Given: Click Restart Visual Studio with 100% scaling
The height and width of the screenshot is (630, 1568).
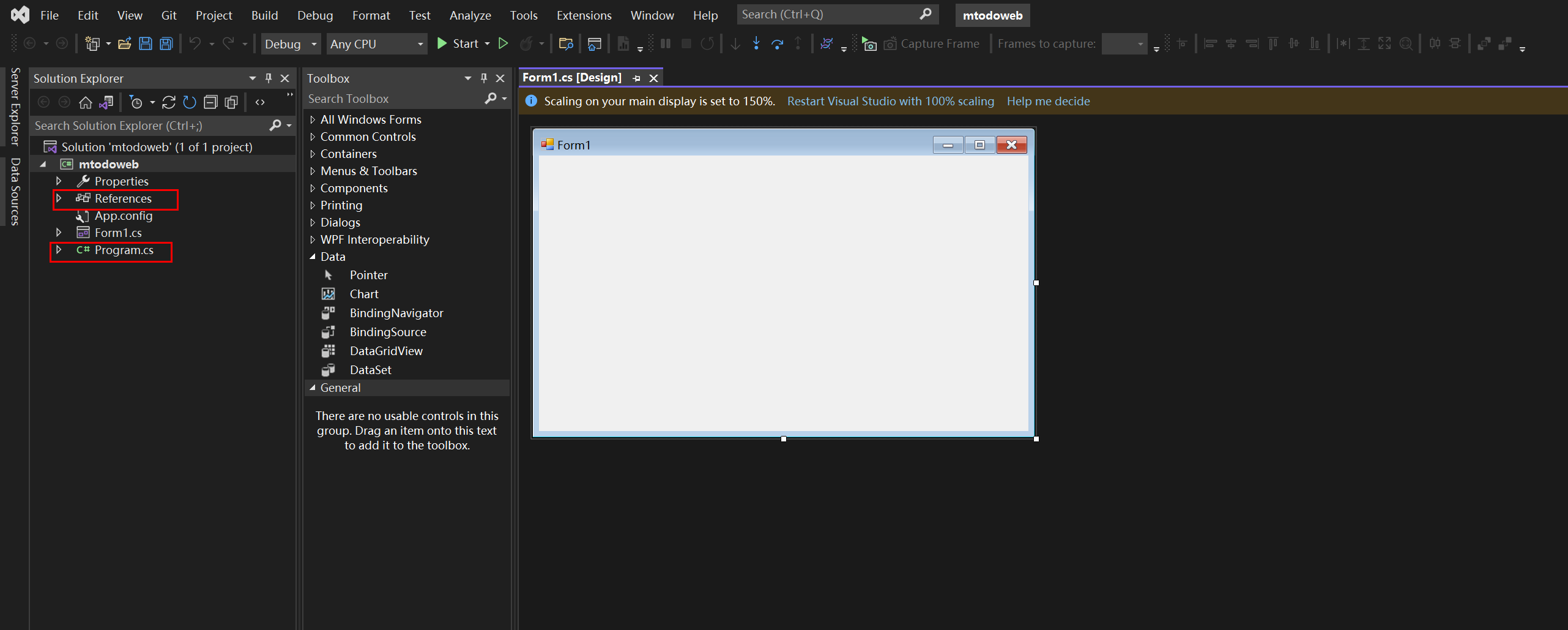Looking at the screenshot, I should [x=890, y=101].
